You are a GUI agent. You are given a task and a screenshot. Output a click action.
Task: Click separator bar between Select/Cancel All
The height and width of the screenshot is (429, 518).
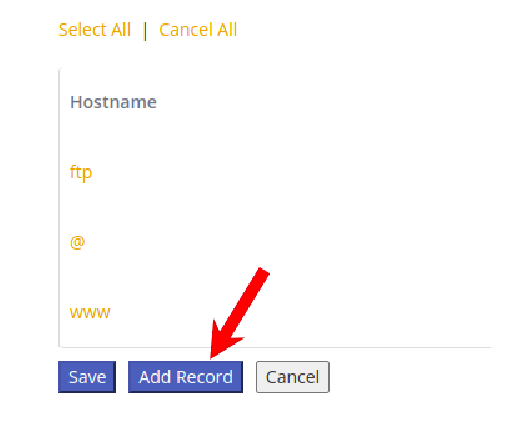tap(145, 31)
